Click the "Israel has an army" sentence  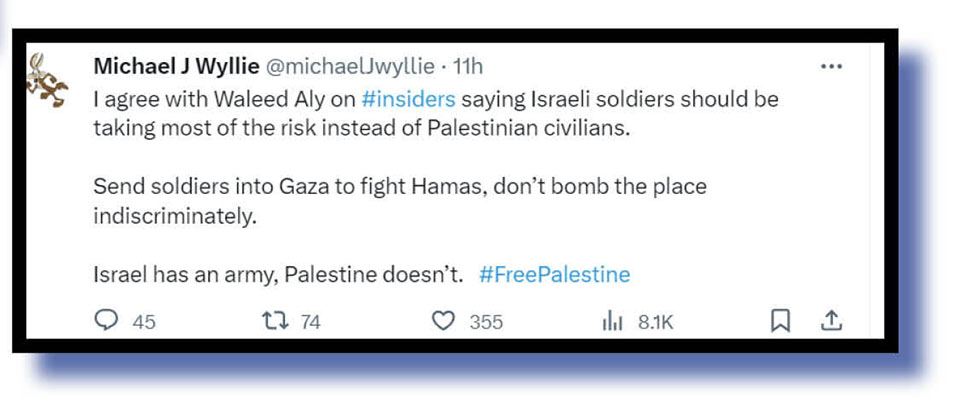coord(278,274)
